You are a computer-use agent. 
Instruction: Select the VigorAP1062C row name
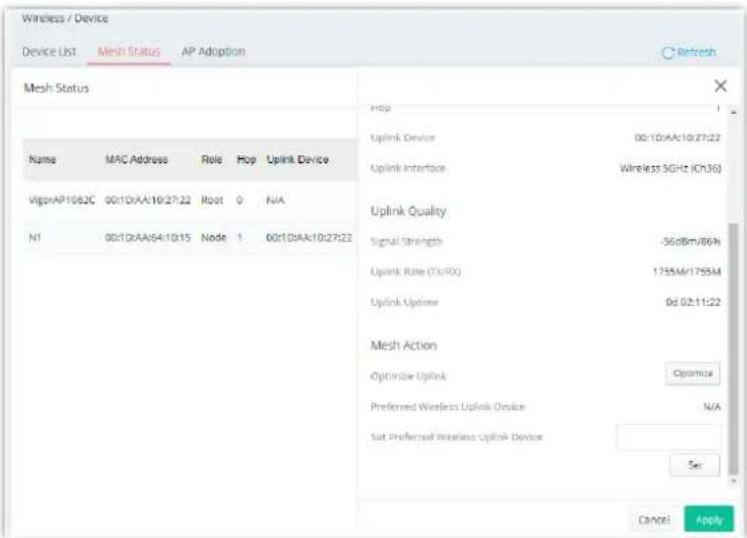pyautogui.click(x=62, y=200)
